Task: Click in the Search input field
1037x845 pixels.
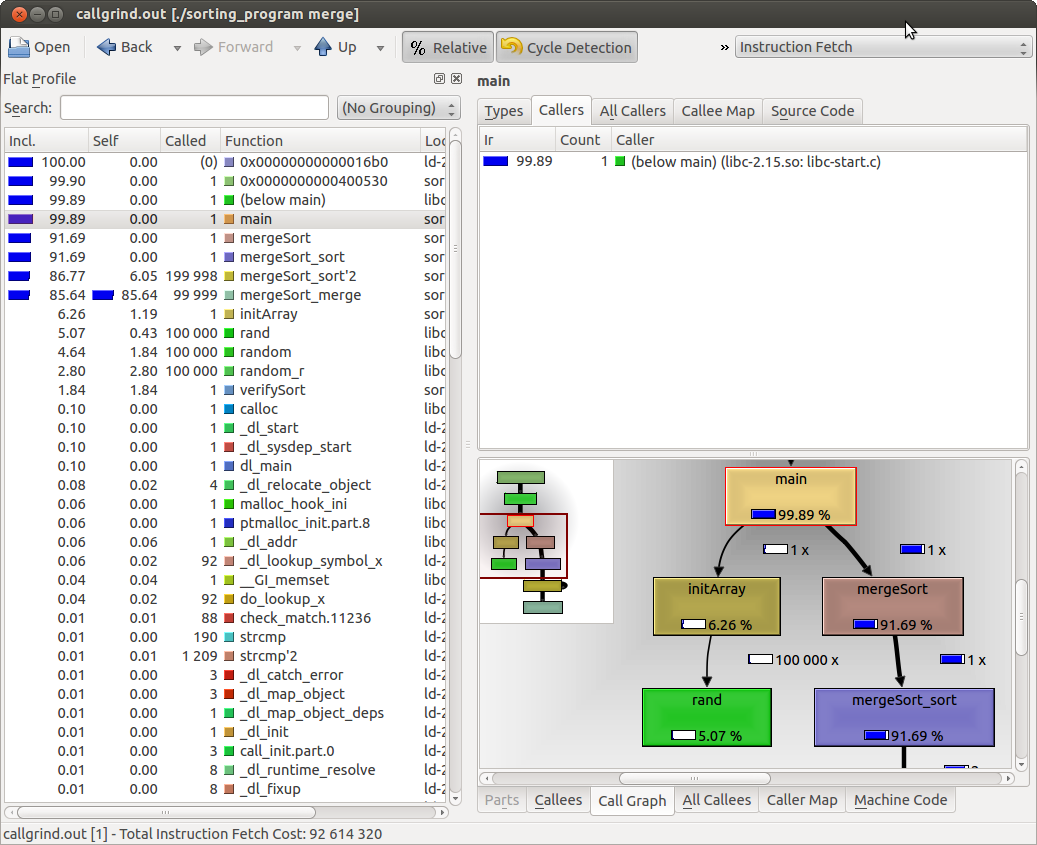Action: click(x=194, y=108)
